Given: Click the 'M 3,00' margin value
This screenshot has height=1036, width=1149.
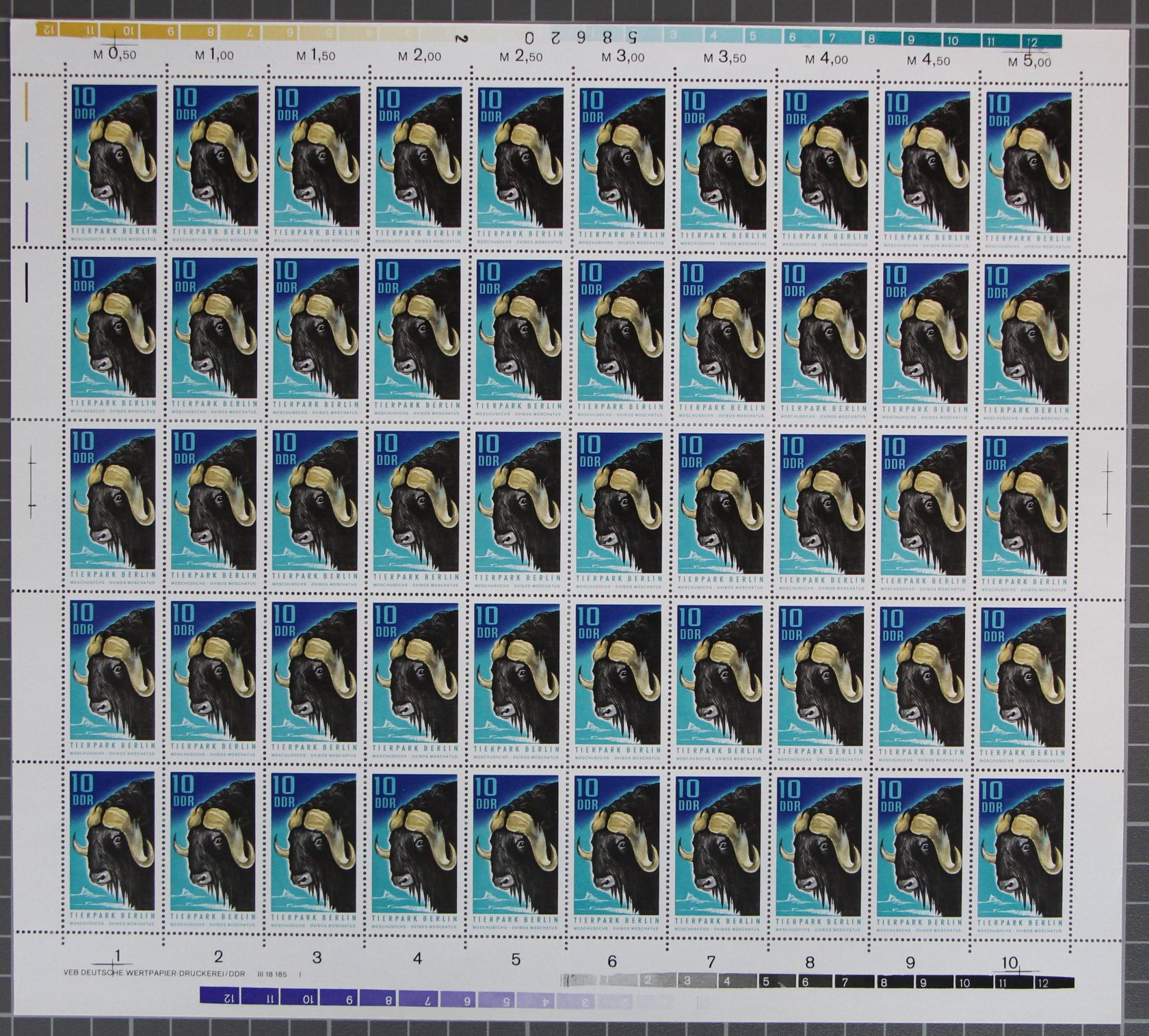Looking at the screenshot, I should pos(622,57).
